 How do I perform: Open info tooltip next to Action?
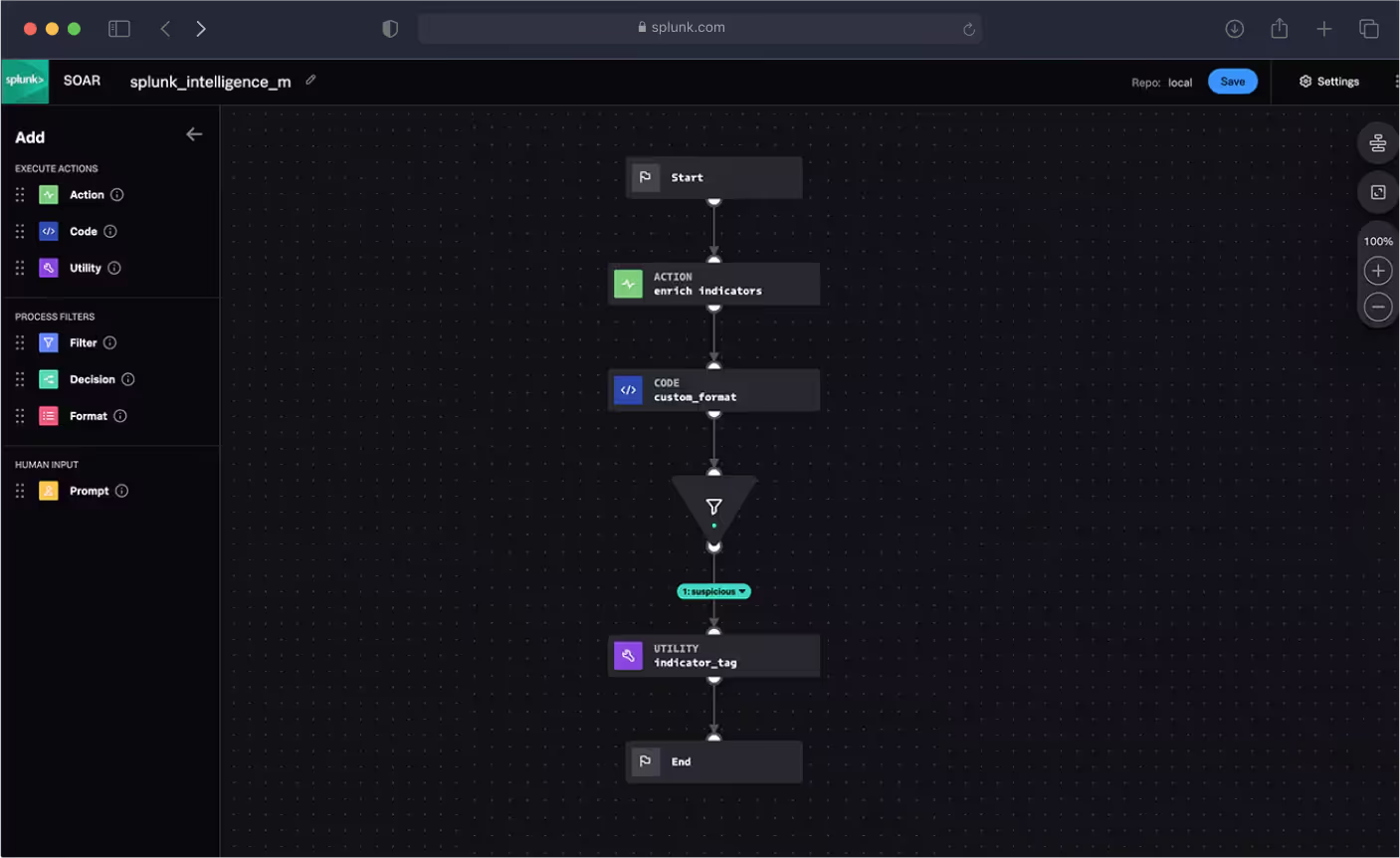pyautogui.click(x=117, y=194)
